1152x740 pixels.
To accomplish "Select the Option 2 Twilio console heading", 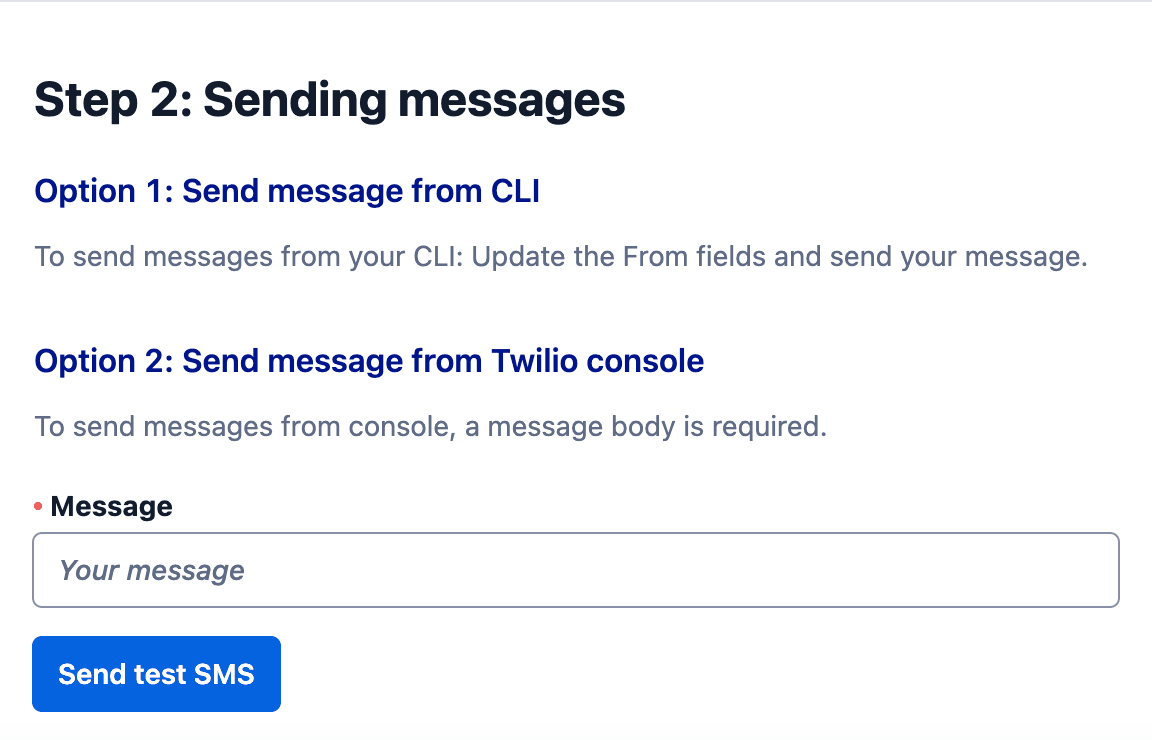I will click(369, 361).
